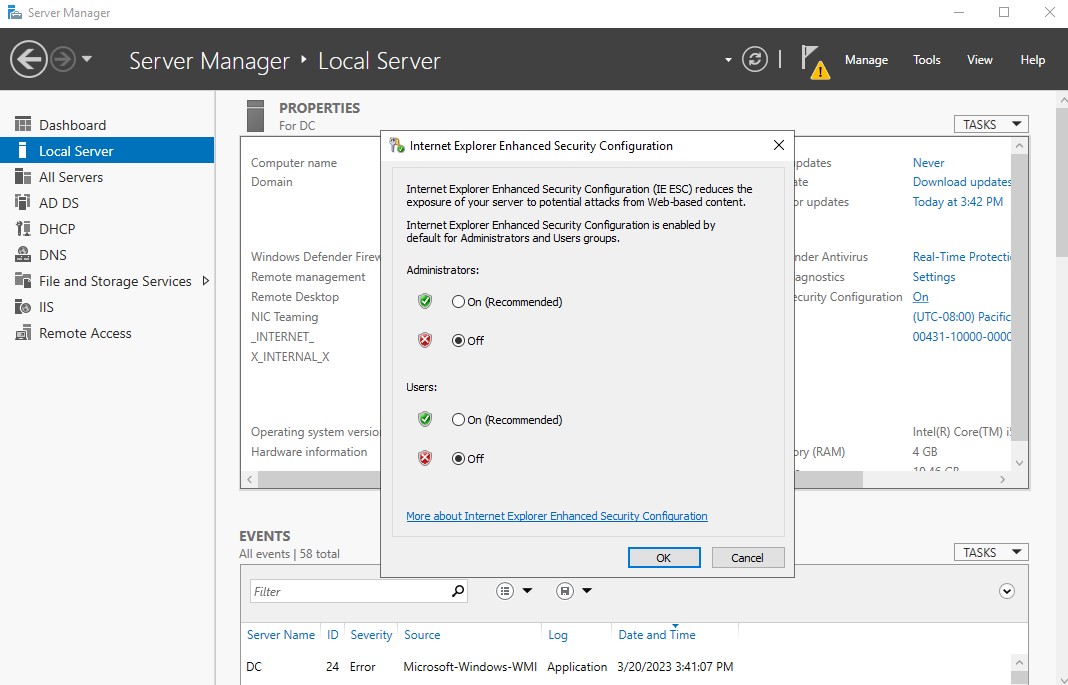Open dropdown arrow beside save query icon
Screen dimensions: 1068x685
587,591
